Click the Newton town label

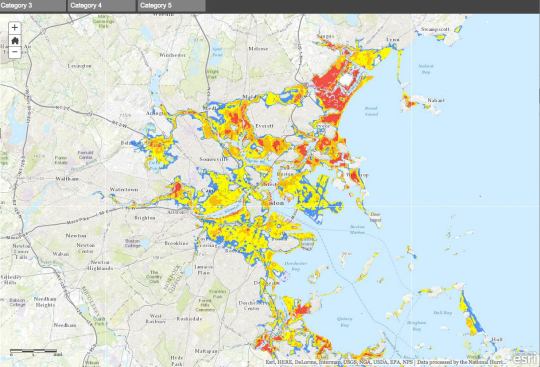click(x=76, y=235)
